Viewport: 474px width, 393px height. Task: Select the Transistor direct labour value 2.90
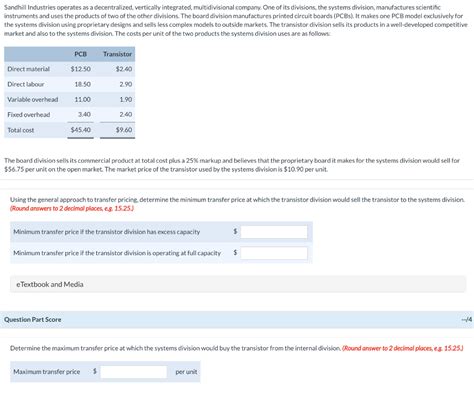coord(126,84)
